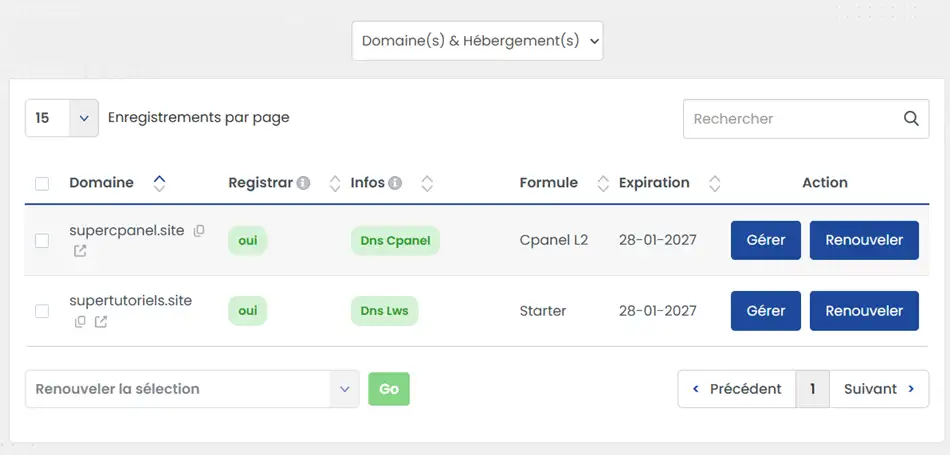Focus the Rechercher search field
Viewport: 950px width, 455px height.
click(x=806, y=119)
